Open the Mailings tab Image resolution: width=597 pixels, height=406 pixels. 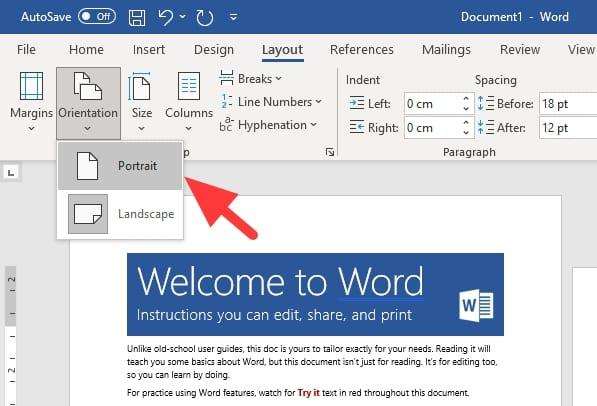click(x=446, y=50)
